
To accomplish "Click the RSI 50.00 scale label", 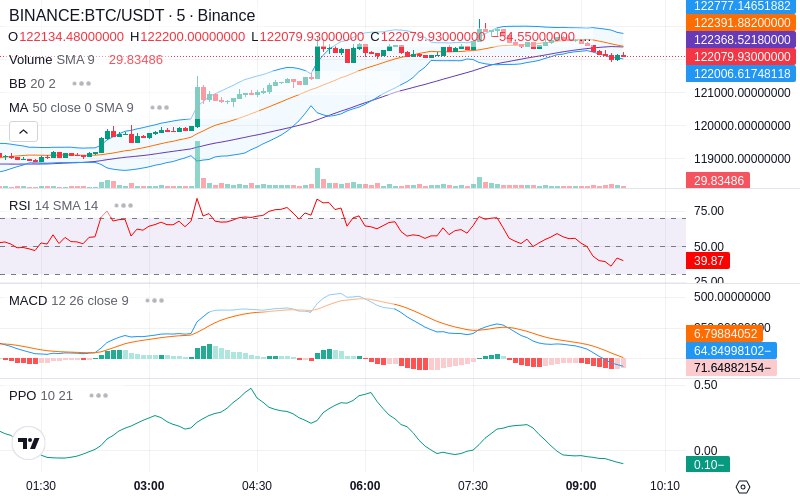I will click(709, 247).
